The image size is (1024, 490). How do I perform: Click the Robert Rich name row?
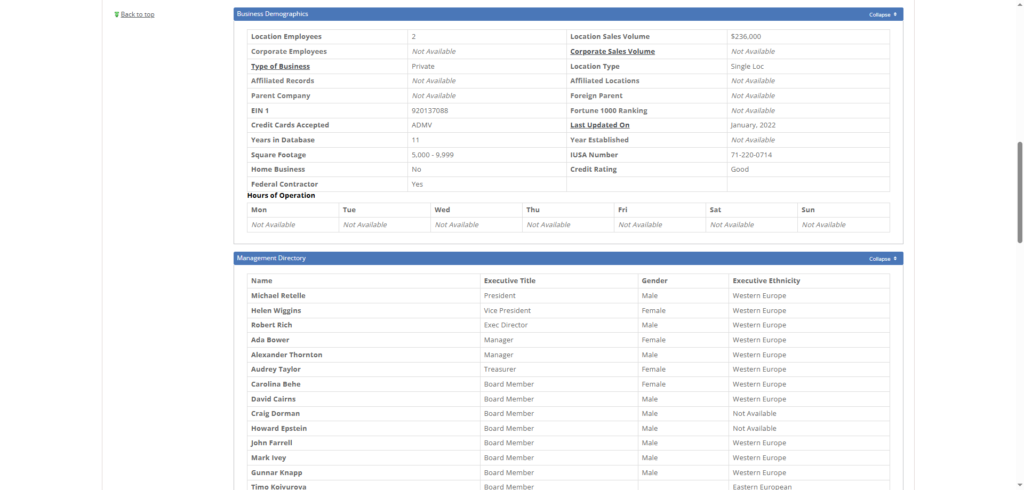pyautogui.click(x=271, y=325)
